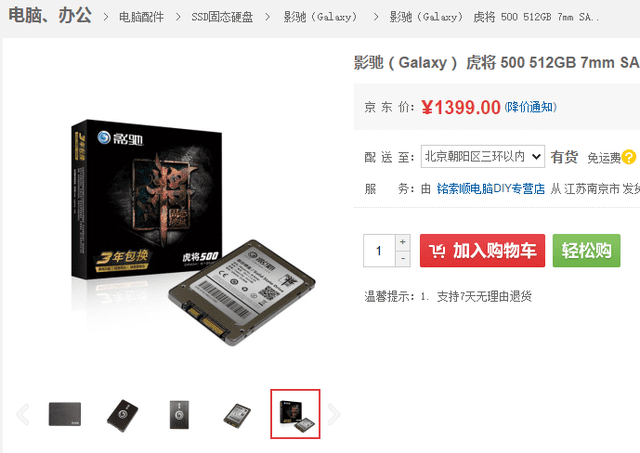Click 加入购物车 add to cart button
This screenshot has width=640, height=453.
click(x=482, y=251)
